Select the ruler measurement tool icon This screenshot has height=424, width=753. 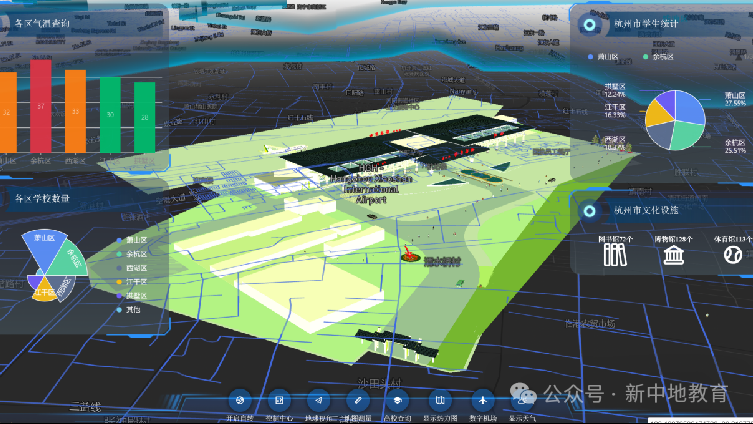358,400
